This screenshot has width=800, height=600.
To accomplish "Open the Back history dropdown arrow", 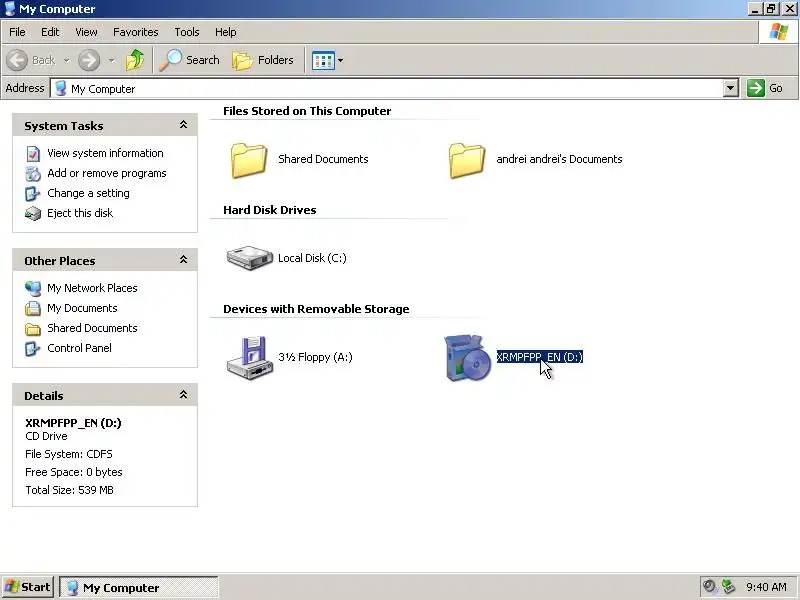I will [66, 60].
